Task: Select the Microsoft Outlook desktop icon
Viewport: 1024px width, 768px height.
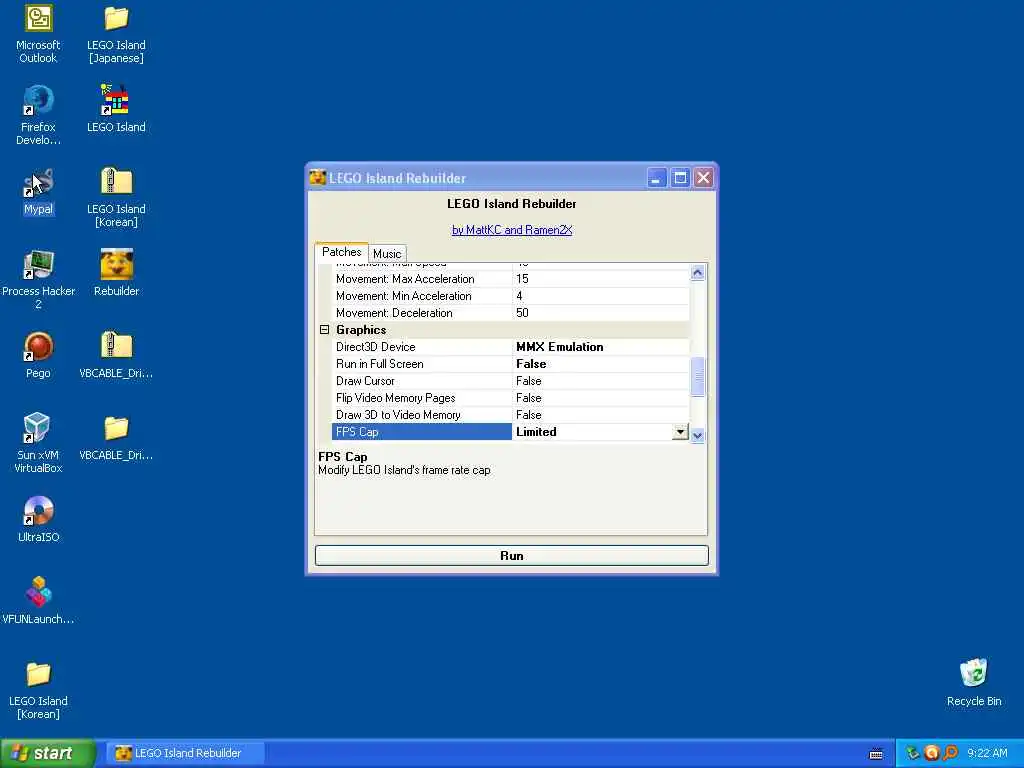Action: [x=38, y=20]
